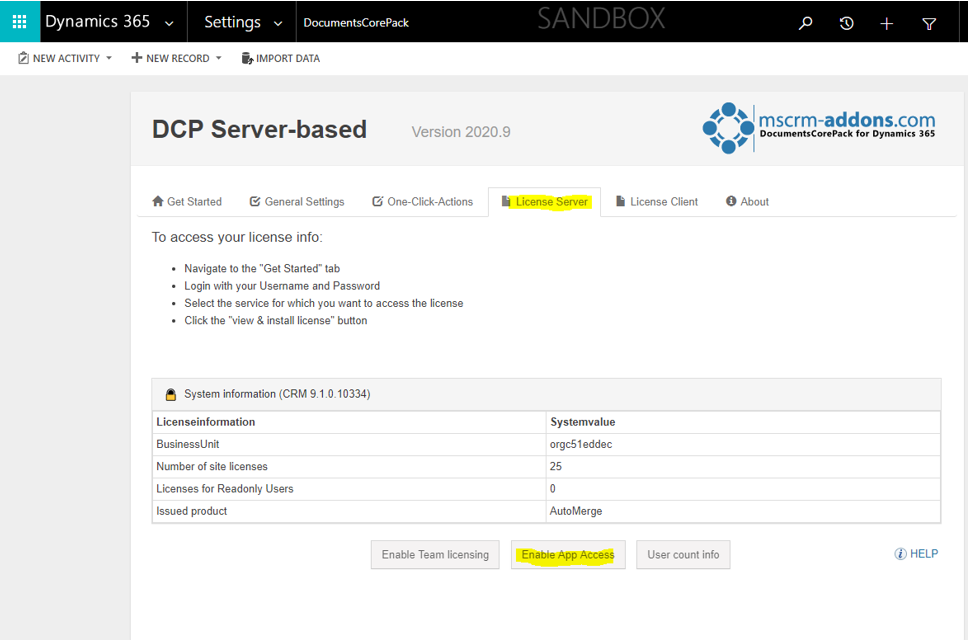
Task: Switch to the One-Click-Actions tab
Action: click(422, 202)
